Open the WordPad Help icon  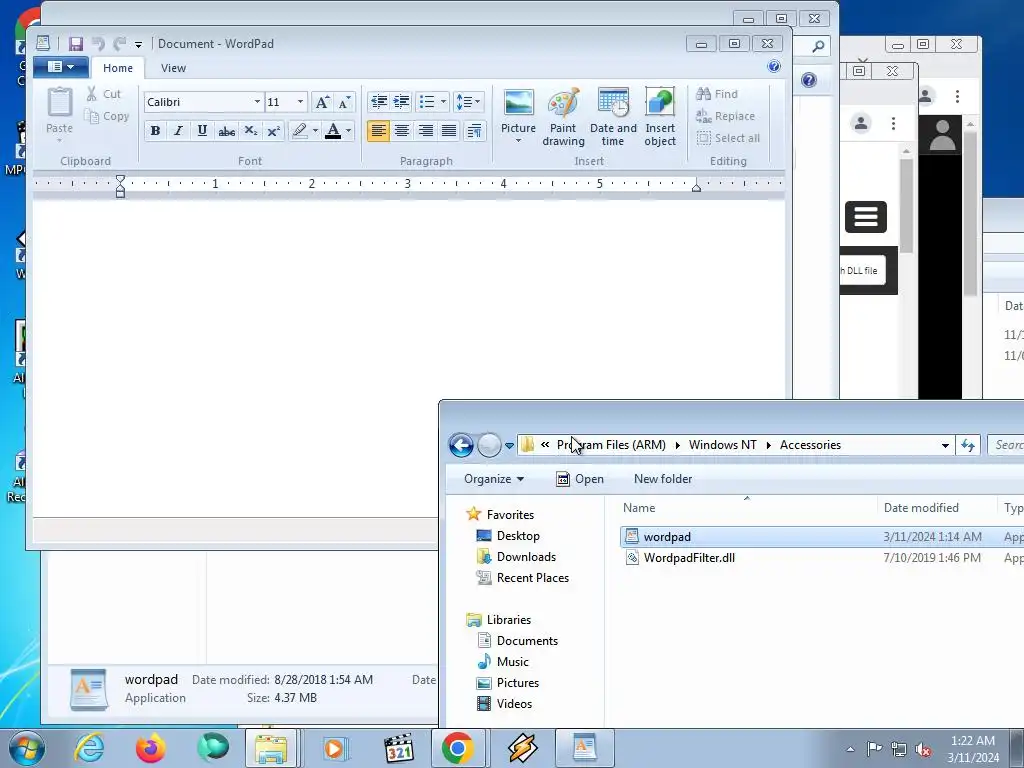pyautogui.click(x=774, y=66)
